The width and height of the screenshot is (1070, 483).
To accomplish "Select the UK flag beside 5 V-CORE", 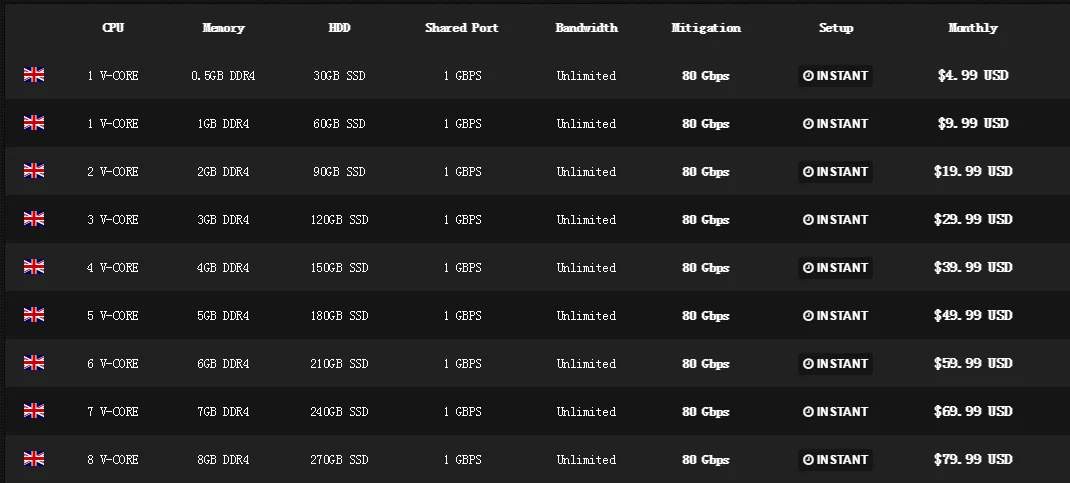I will [x=34, y=314].
